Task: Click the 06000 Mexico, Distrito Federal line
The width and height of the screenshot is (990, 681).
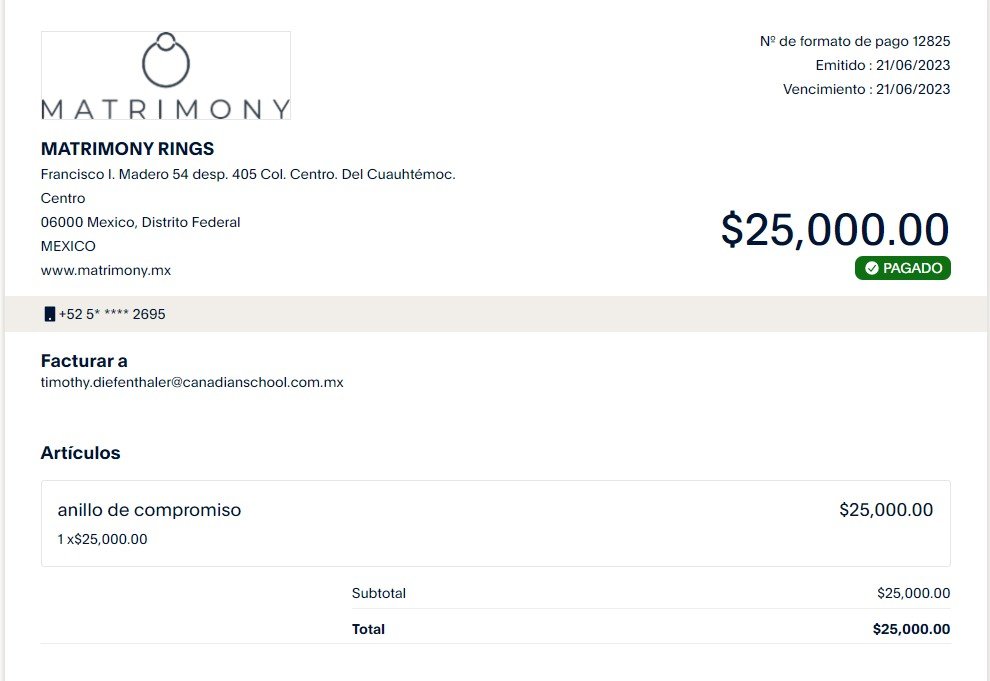Action: tap(140, 222)
